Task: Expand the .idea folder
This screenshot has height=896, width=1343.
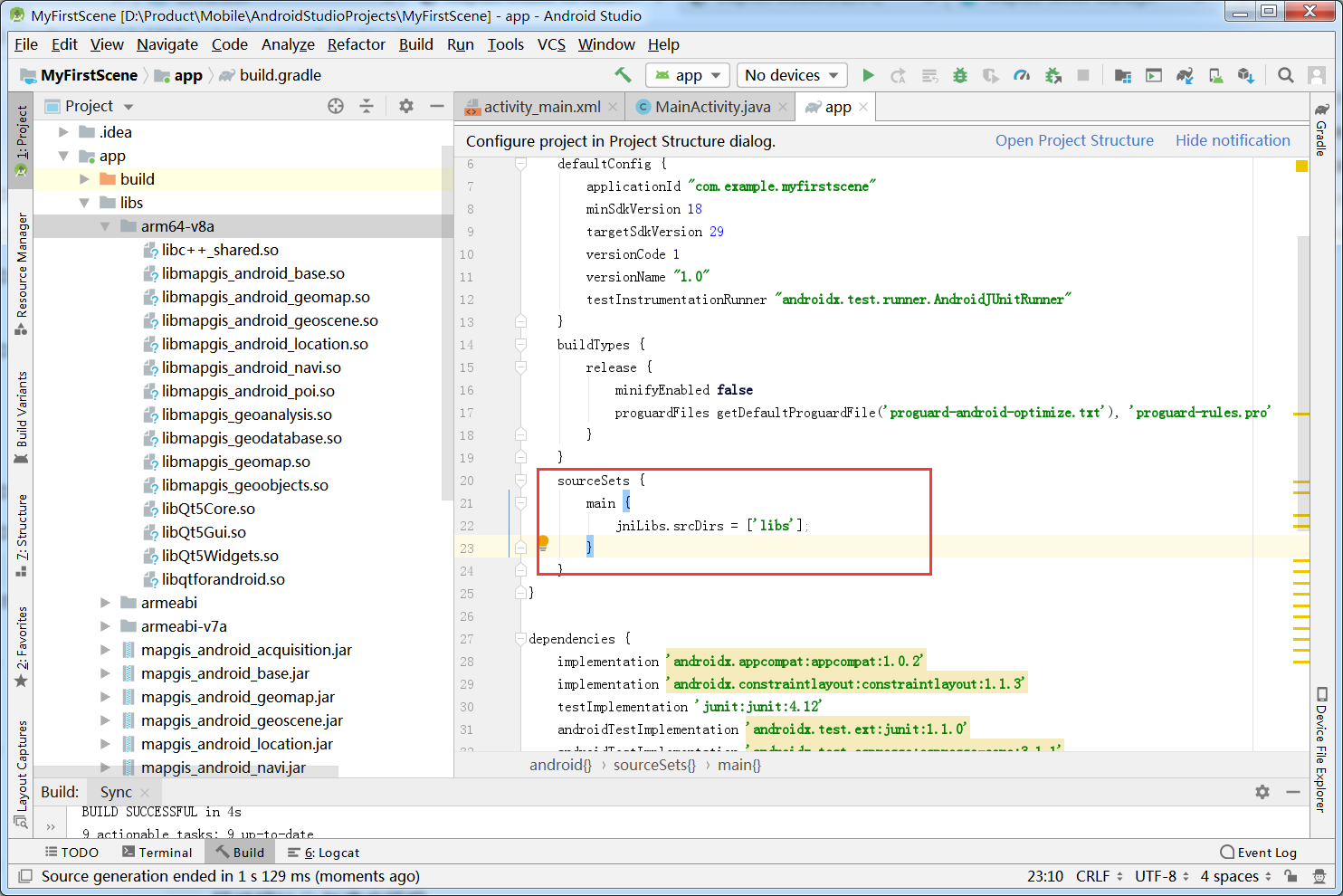Action: pyautogui.click(x=63, y=132)
